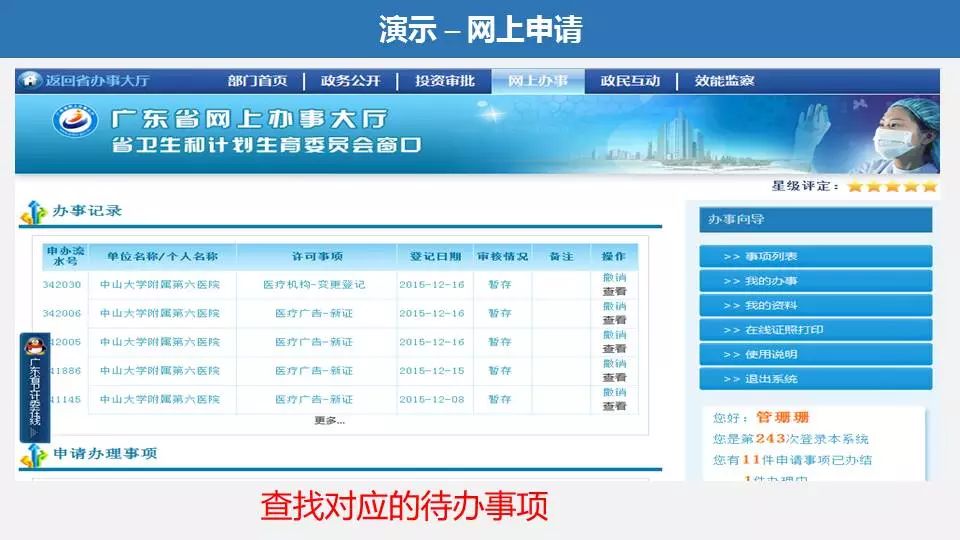Open the 我的资料 guide button
The image size is (960, 540).
point(816,306)
